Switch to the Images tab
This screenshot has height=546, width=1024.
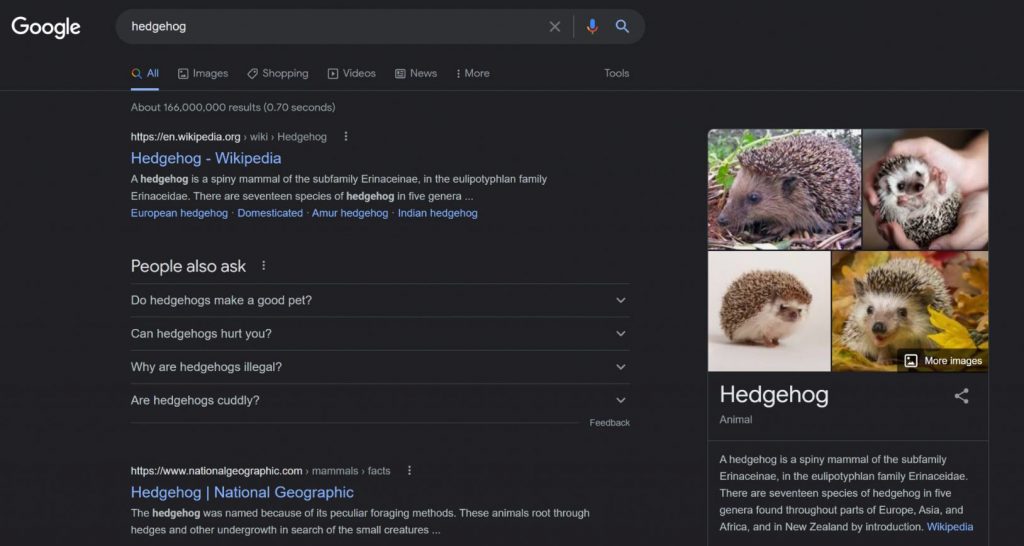click(x=203, y=73)
